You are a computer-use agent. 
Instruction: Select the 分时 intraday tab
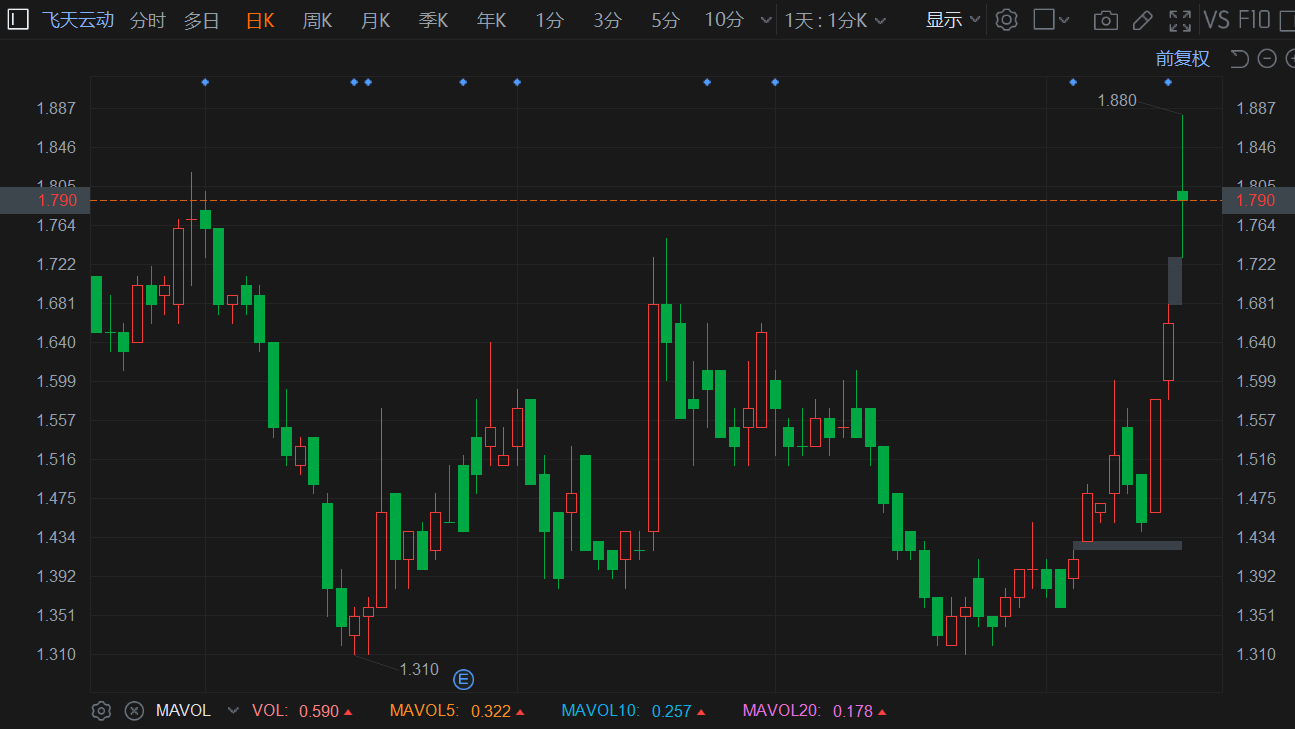click(x=147, y=20)
